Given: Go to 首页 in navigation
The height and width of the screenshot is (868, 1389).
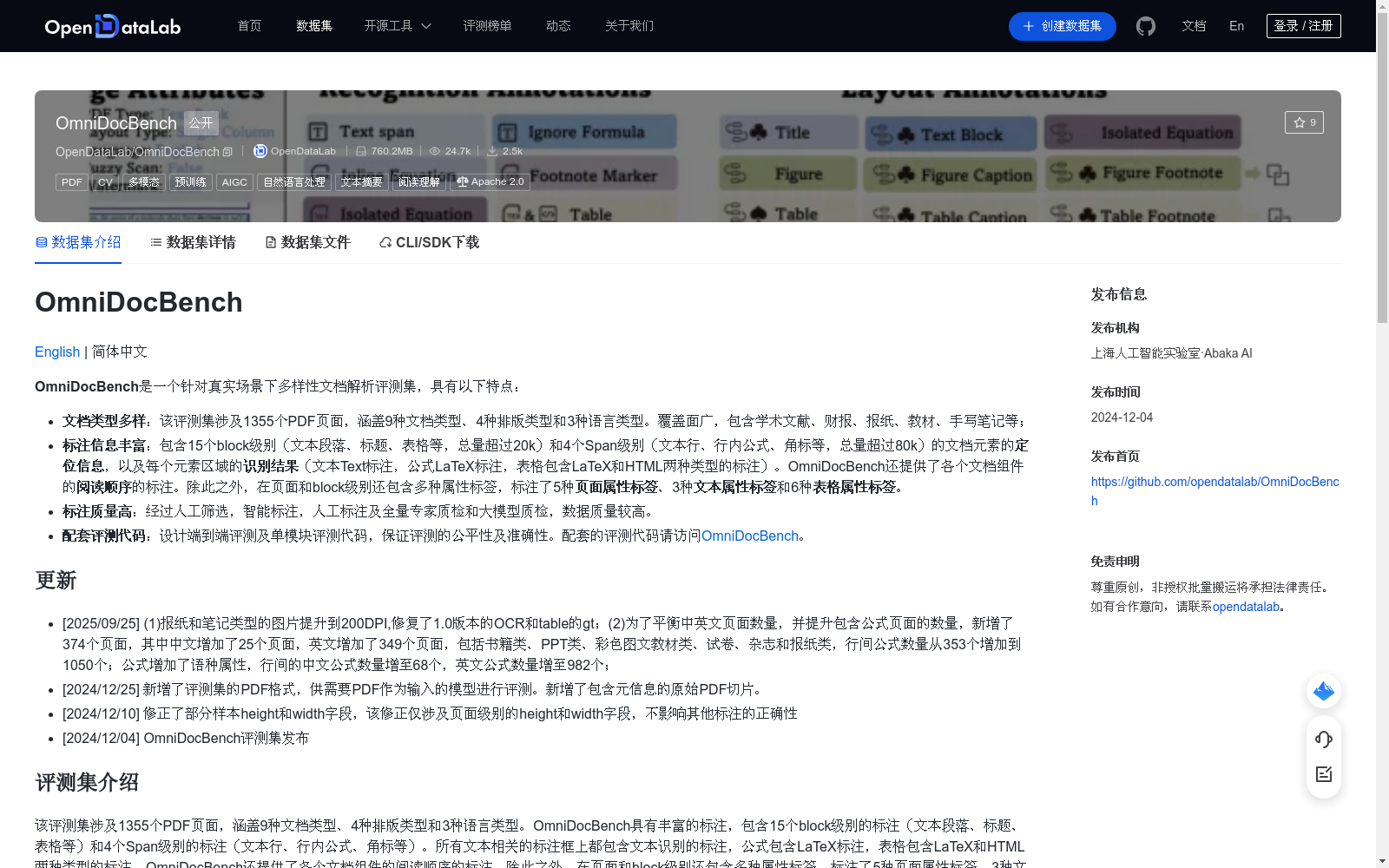Looking at the screenshot, I should [x=249, y=26].
